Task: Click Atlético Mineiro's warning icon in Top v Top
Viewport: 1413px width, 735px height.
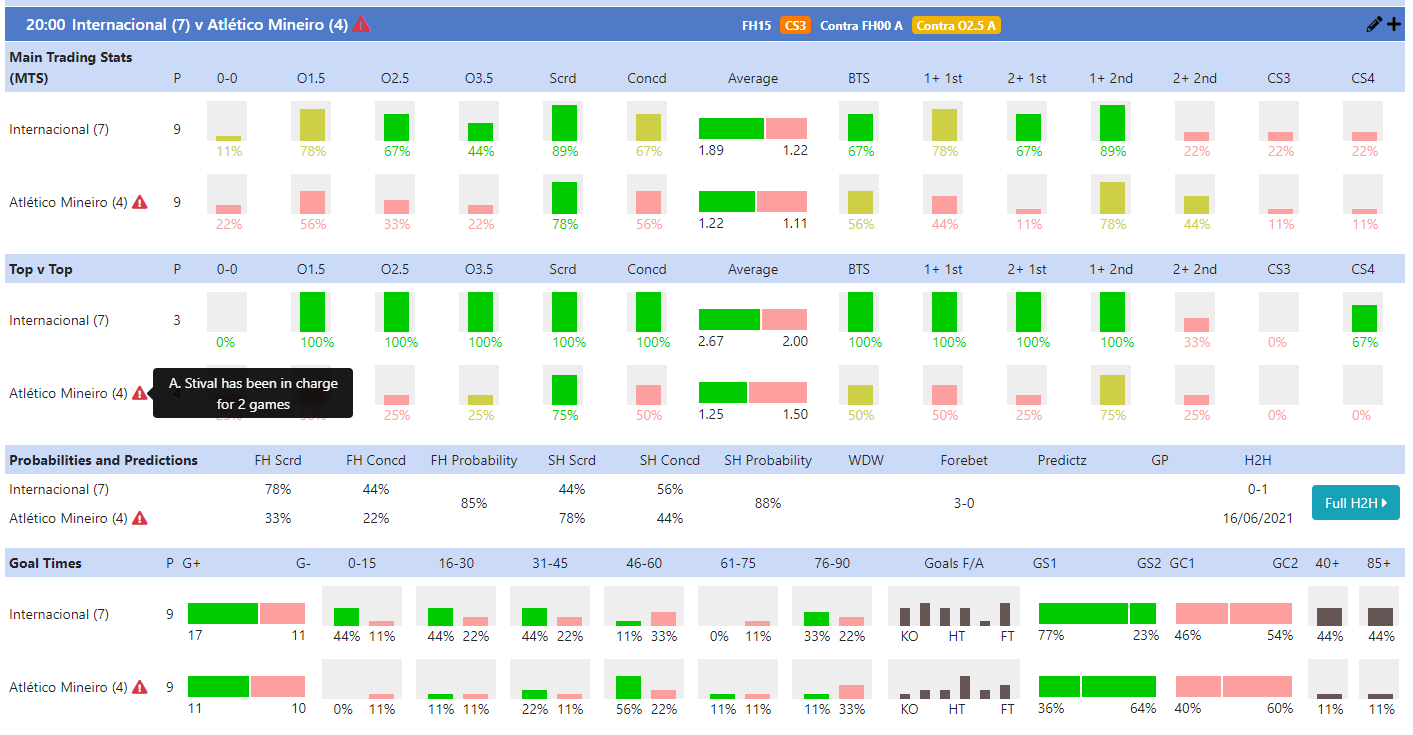Action: click(x=141, y=393)
